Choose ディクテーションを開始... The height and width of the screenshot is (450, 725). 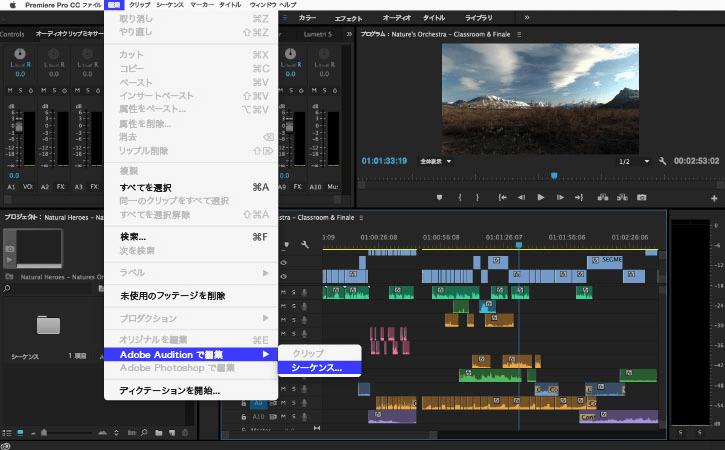point(191,391)
